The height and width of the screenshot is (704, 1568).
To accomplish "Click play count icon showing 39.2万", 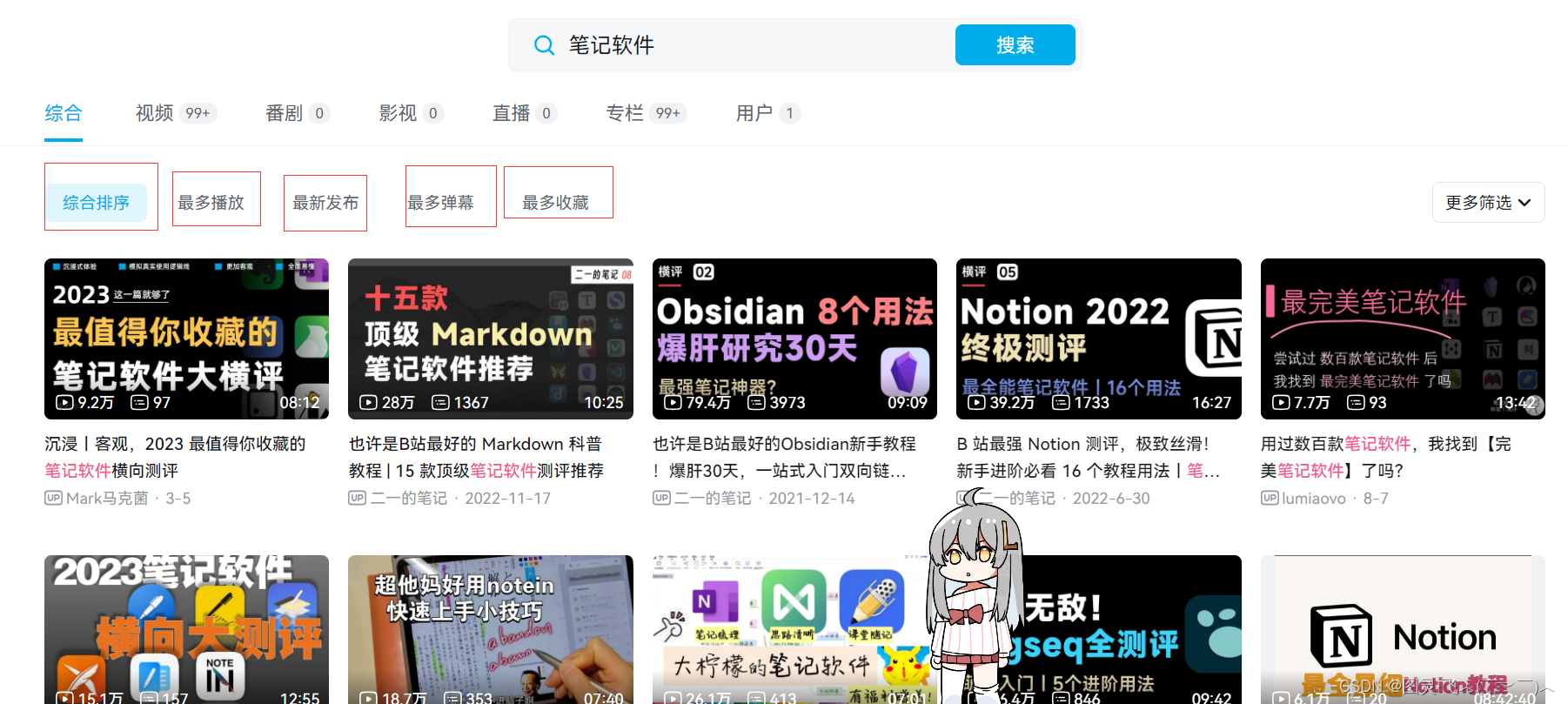I will pyautogui.click(x=976, y=402).
